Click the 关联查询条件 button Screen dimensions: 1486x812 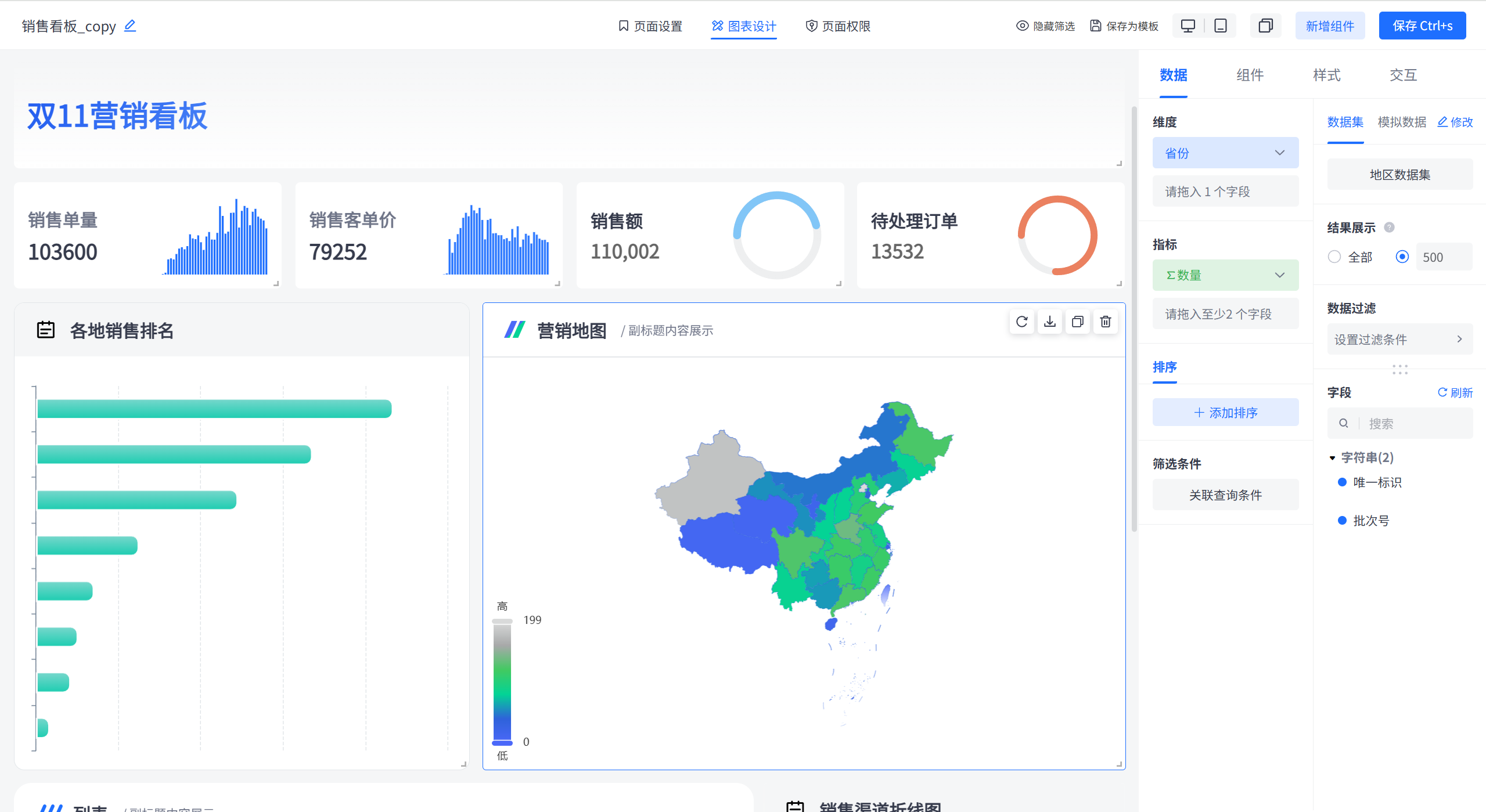(x=1226, y=495)
